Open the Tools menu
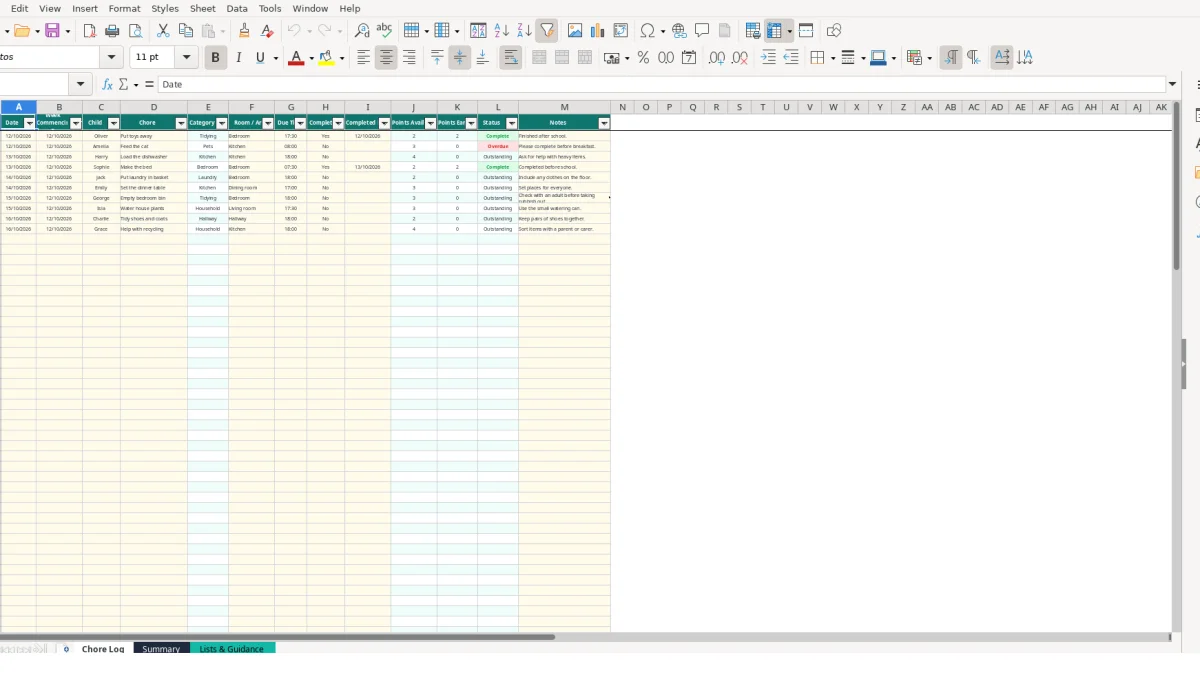 tap(270, 8)
